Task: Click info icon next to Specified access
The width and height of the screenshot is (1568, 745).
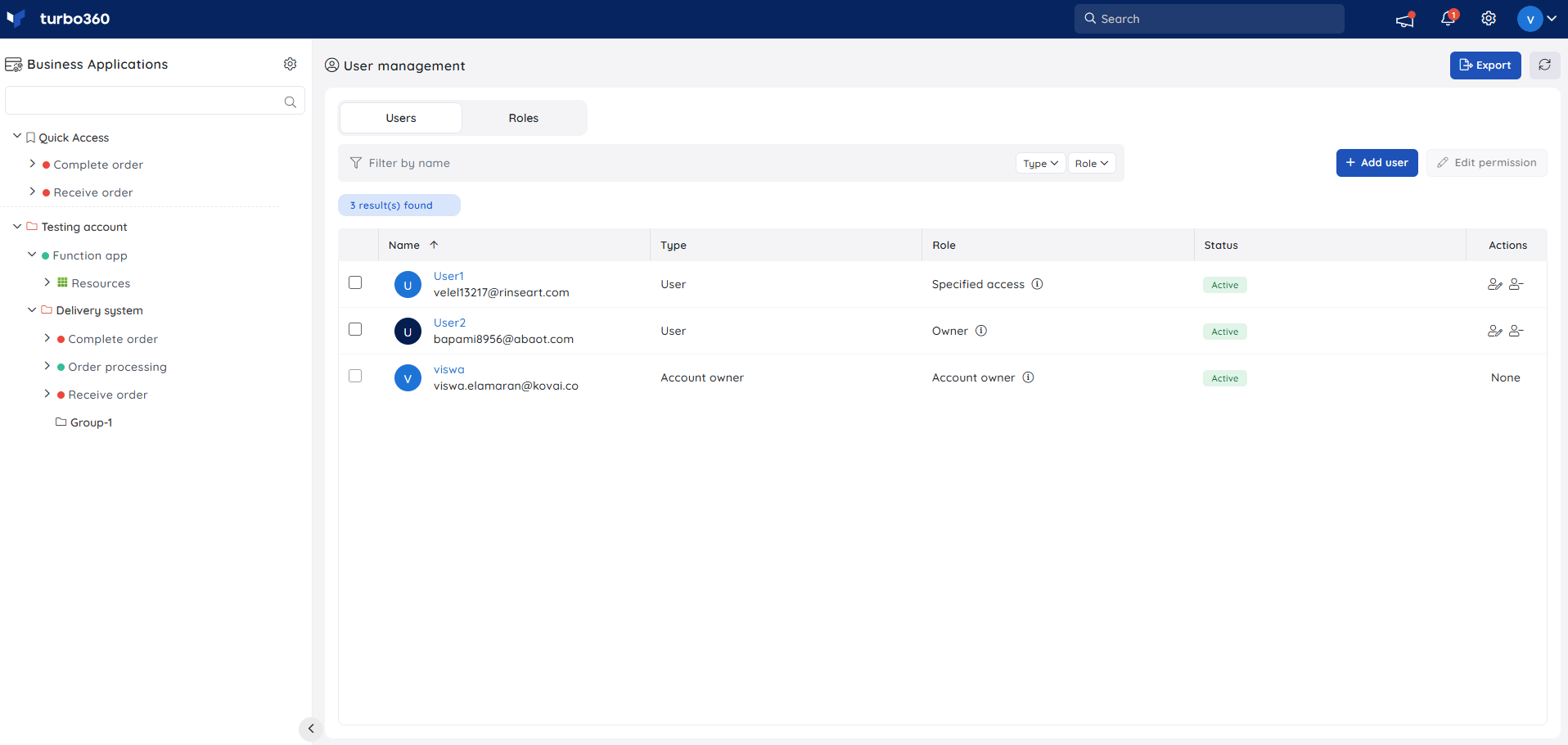Action: tap(1037, 284)
